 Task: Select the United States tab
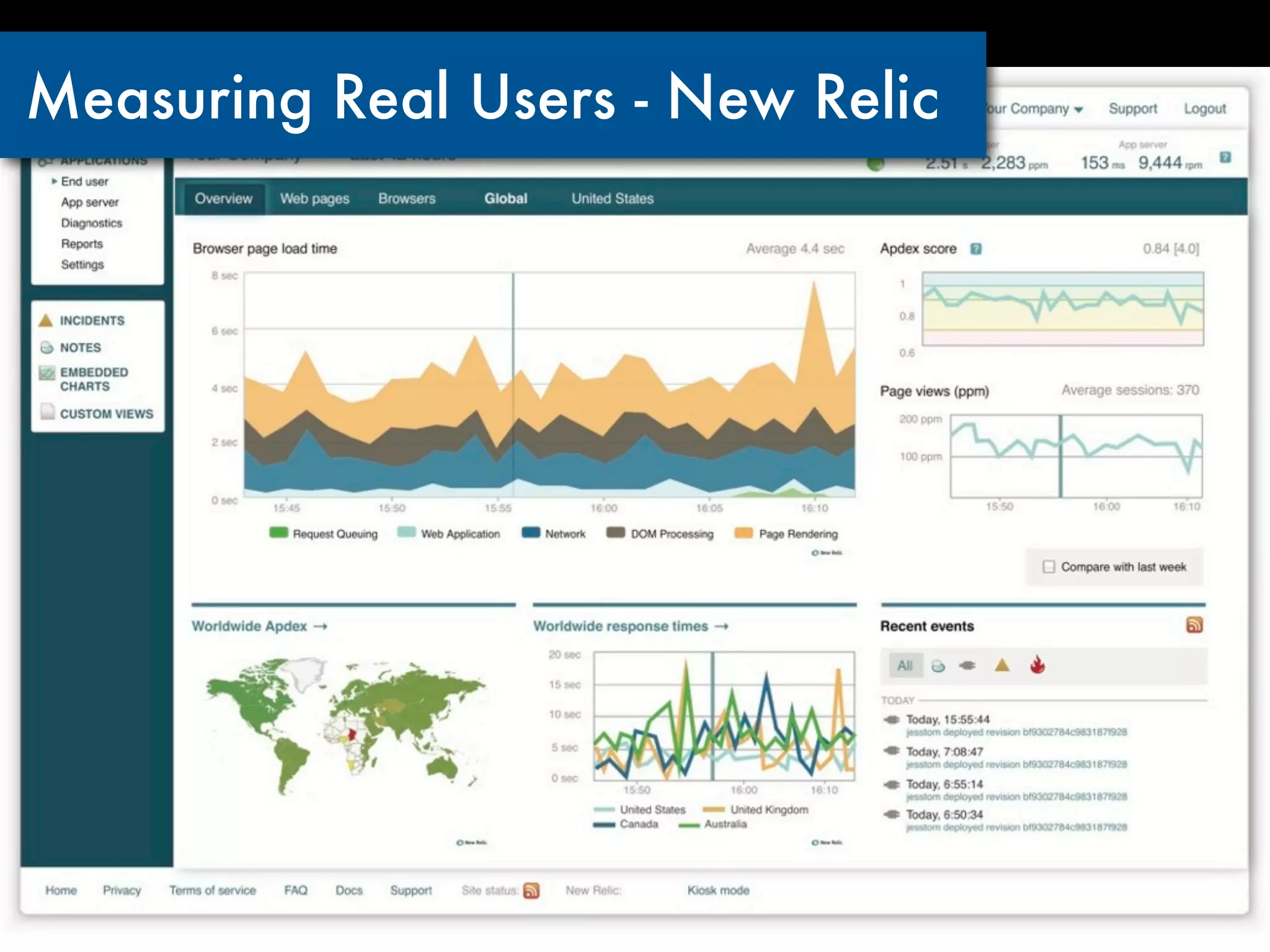(x=613, y=198)
